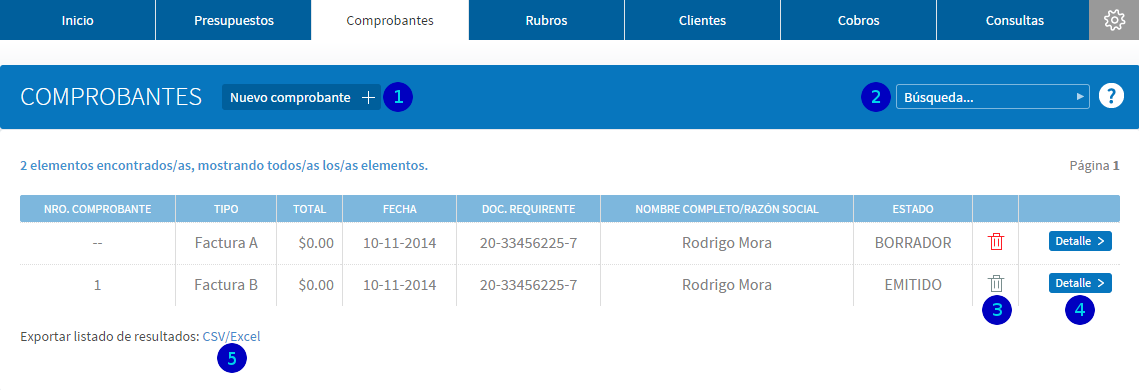Screen dimensions: 1139x390
Task: Export results via CSV/Excel link
Action: click(x=232, y=336)
